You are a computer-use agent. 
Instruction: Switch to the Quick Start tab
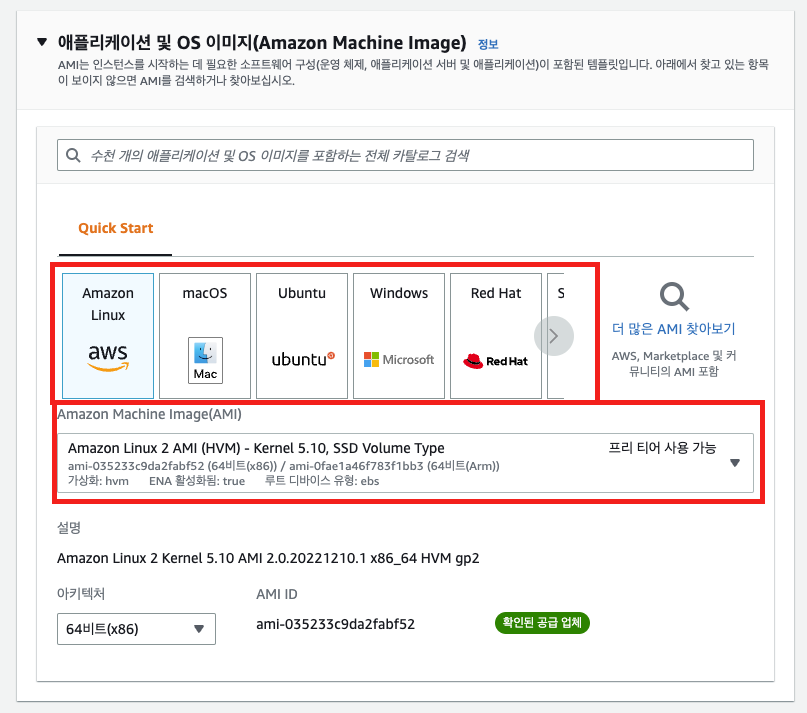pos(115,228)
